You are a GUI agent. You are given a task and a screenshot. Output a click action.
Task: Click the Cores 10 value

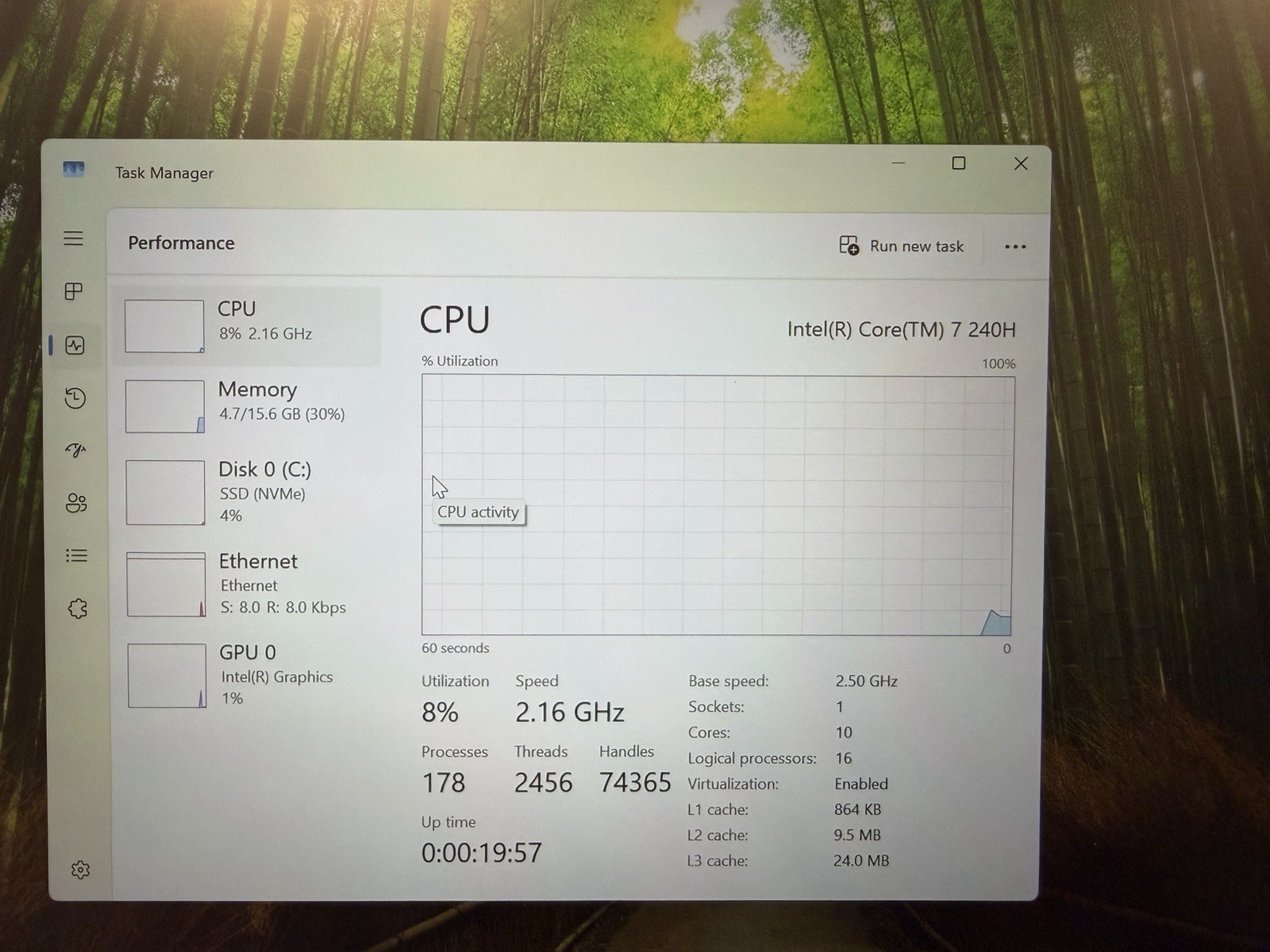click(x=843, y=732)
